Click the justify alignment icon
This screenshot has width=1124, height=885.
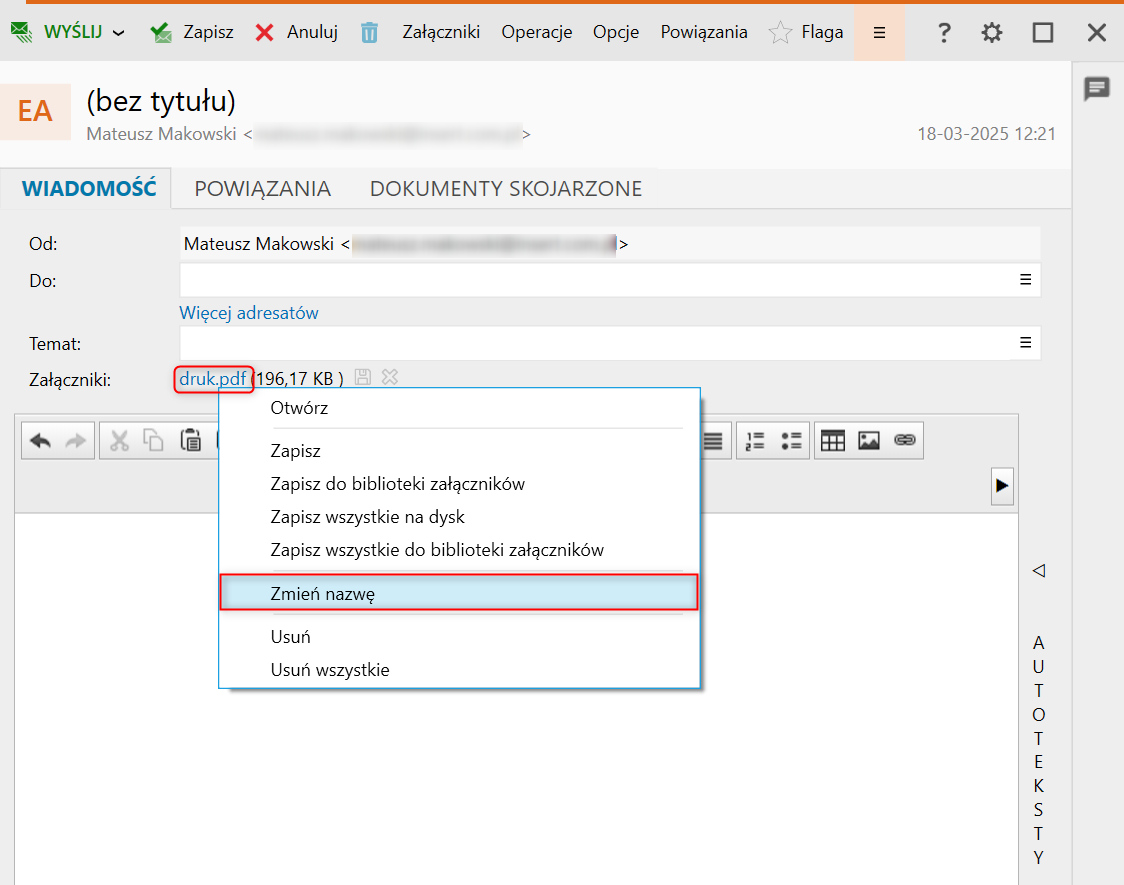coord(714,441)
